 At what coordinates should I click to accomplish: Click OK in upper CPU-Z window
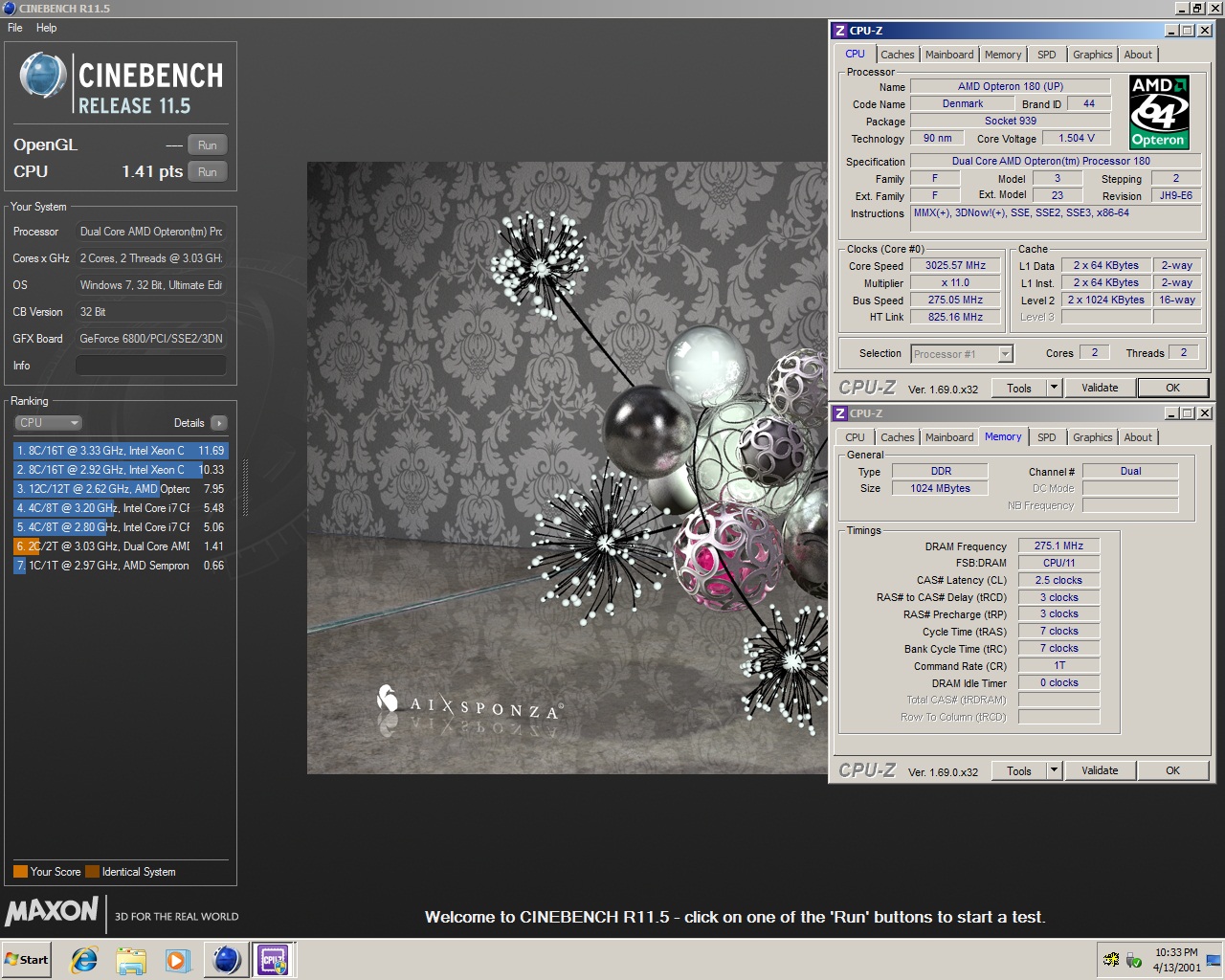tap(1172, 389)
